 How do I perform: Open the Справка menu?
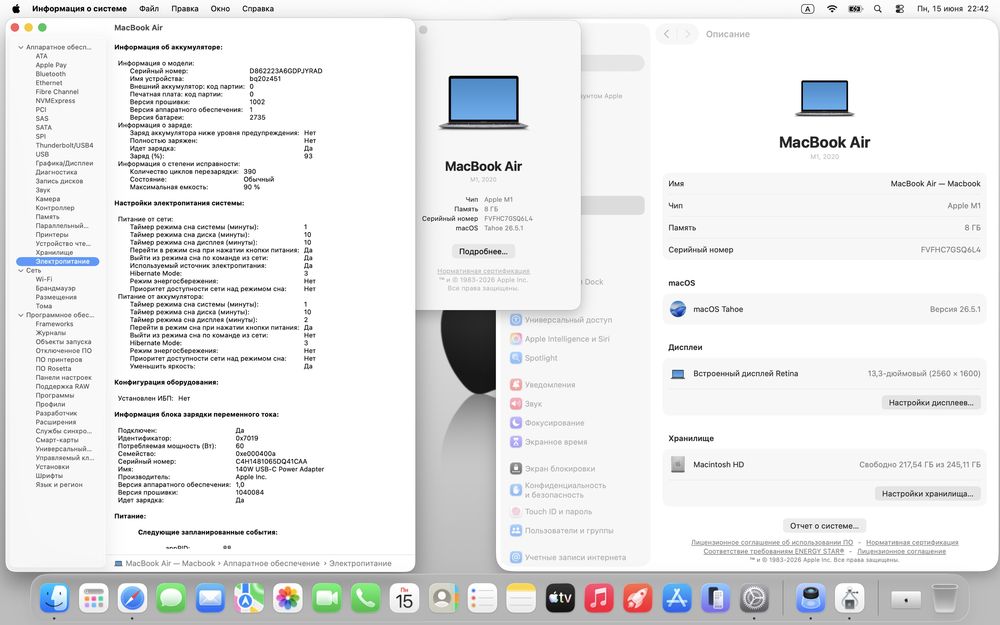click(258, 9)
